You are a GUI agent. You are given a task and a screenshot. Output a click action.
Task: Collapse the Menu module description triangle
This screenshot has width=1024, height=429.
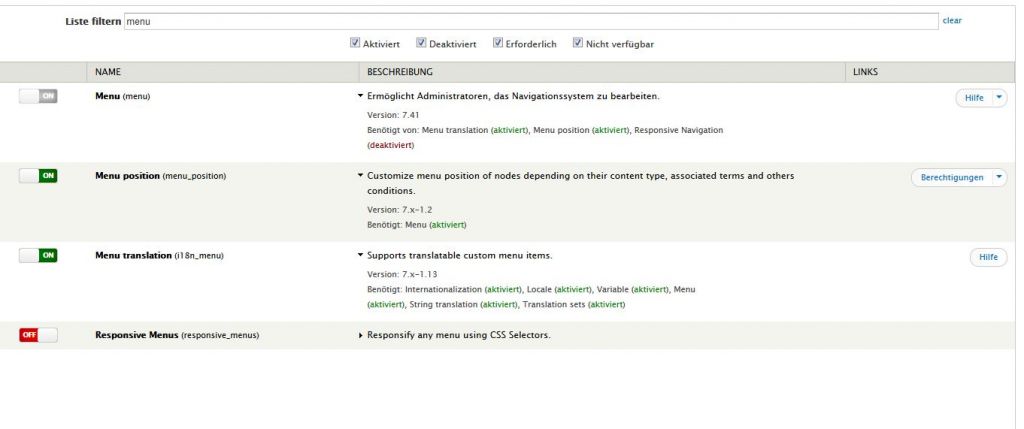pos(360,96)
